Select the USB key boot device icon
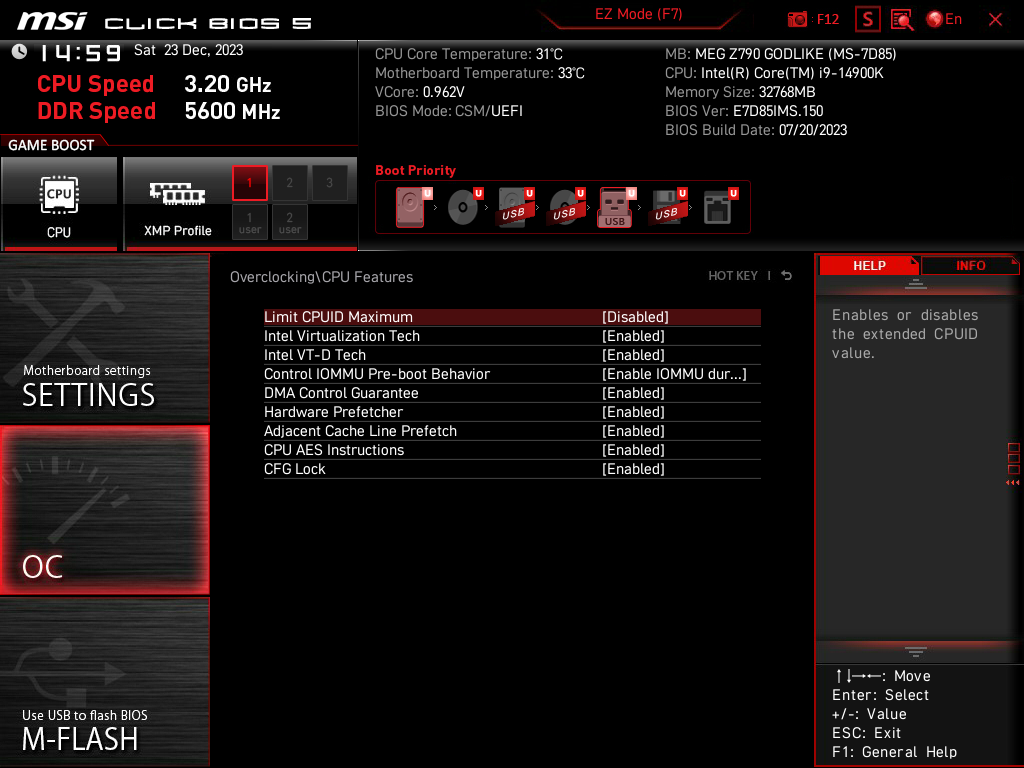Screen dimensions: 1024x768 616,207
